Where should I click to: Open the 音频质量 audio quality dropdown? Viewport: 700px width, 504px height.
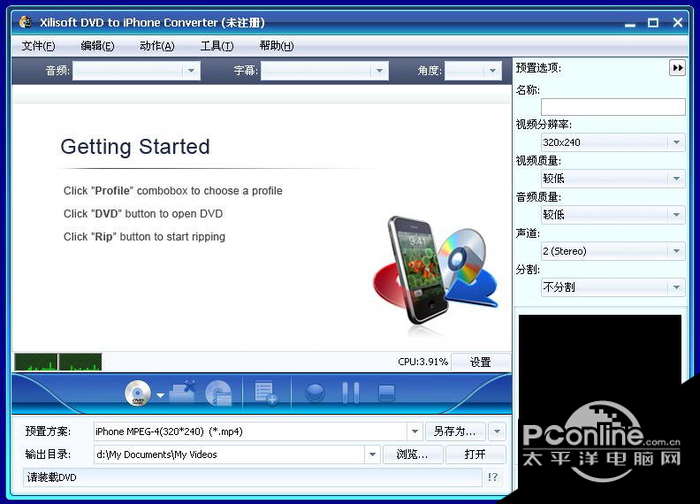(x=676, y=215)
